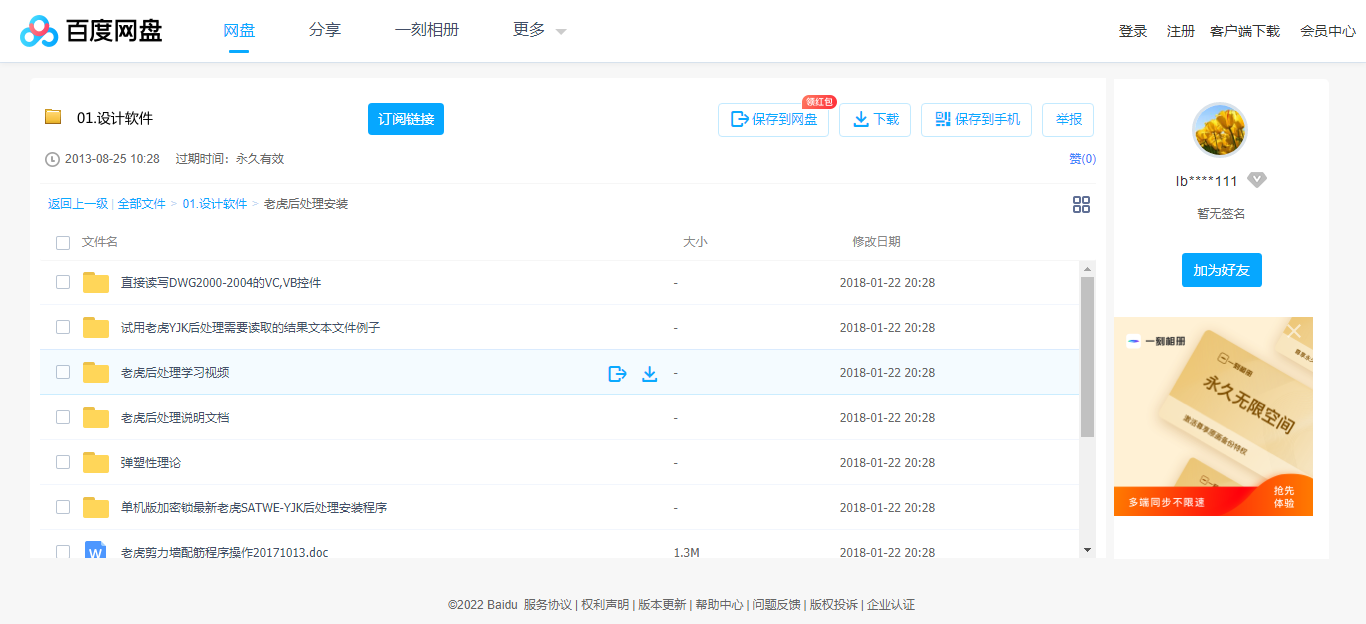Switch to the 网盘 tab
Viewport: 1366px width, 624px height.
click(x=238, y=30)
